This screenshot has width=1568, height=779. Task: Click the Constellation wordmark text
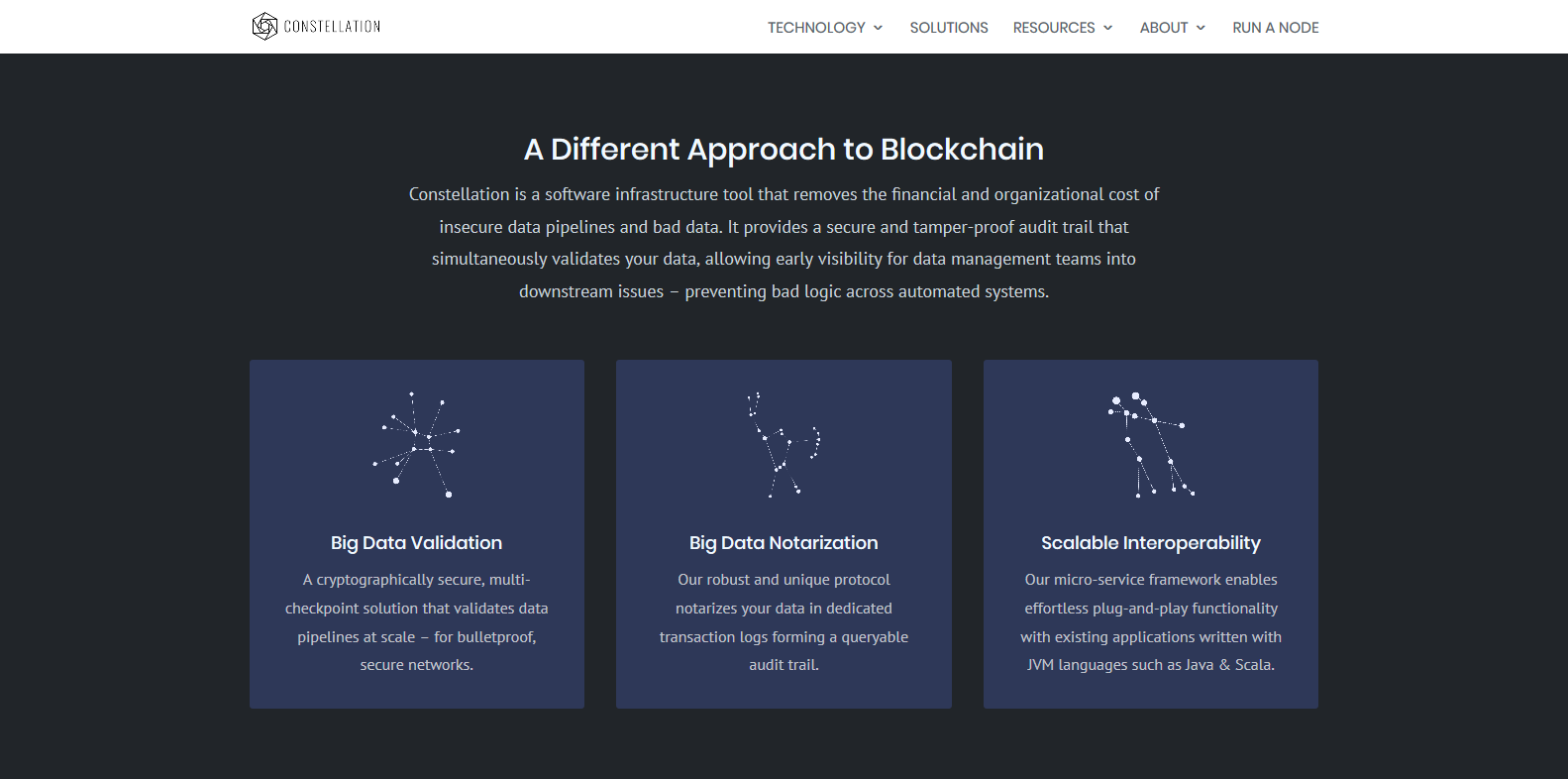coord(332,27)
